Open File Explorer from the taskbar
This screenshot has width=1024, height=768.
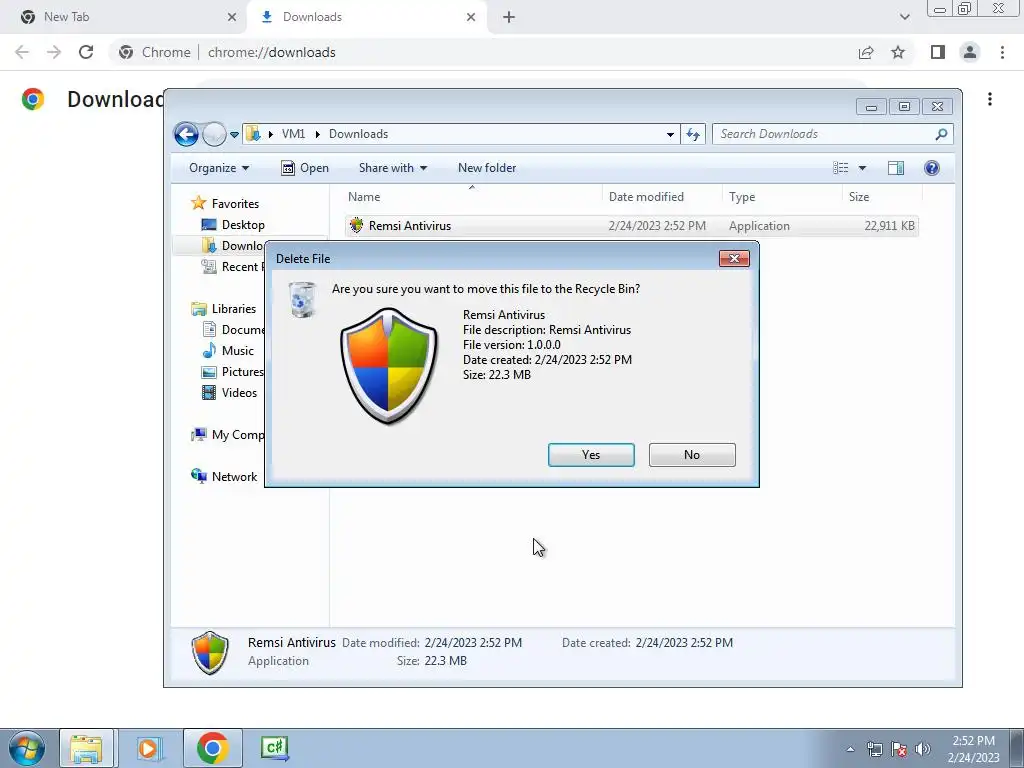(x=86, y=748)
